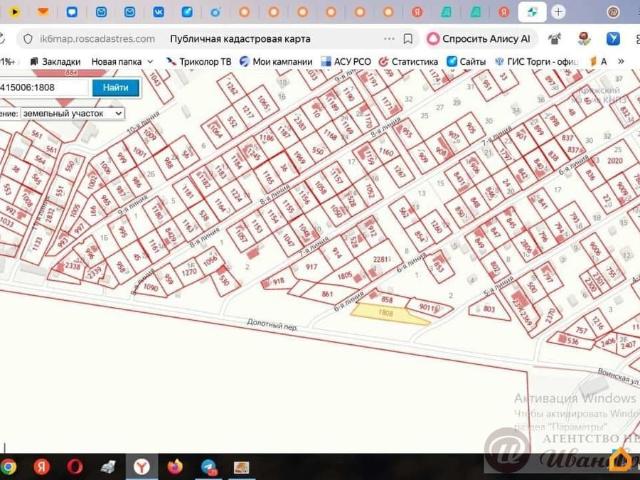Open the yellow play-icon tab
The height and width of the screenshot is (480, 640).
coord(15,12)
